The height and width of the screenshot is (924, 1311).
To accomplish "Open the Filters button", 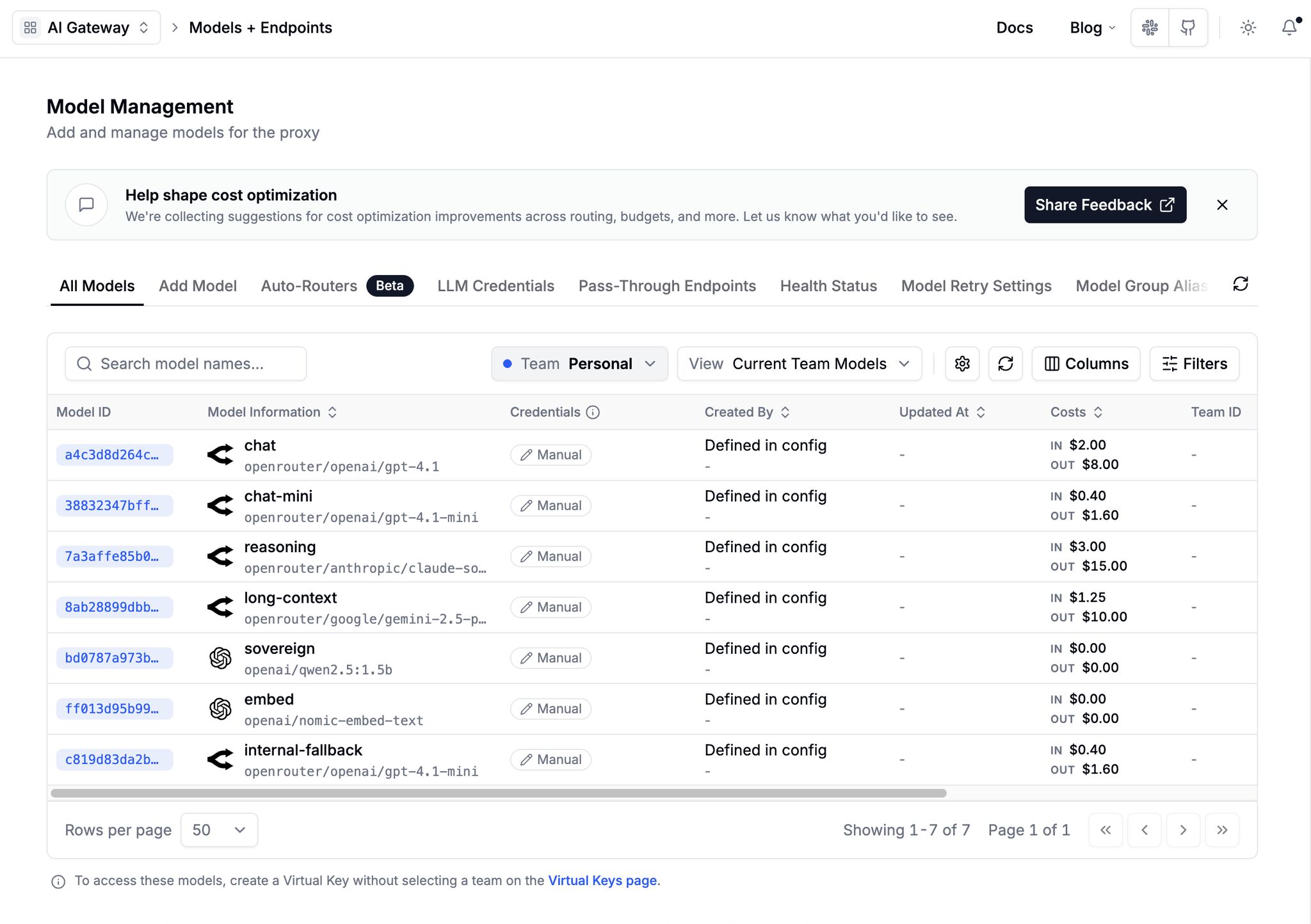I will click(1194, 363).
